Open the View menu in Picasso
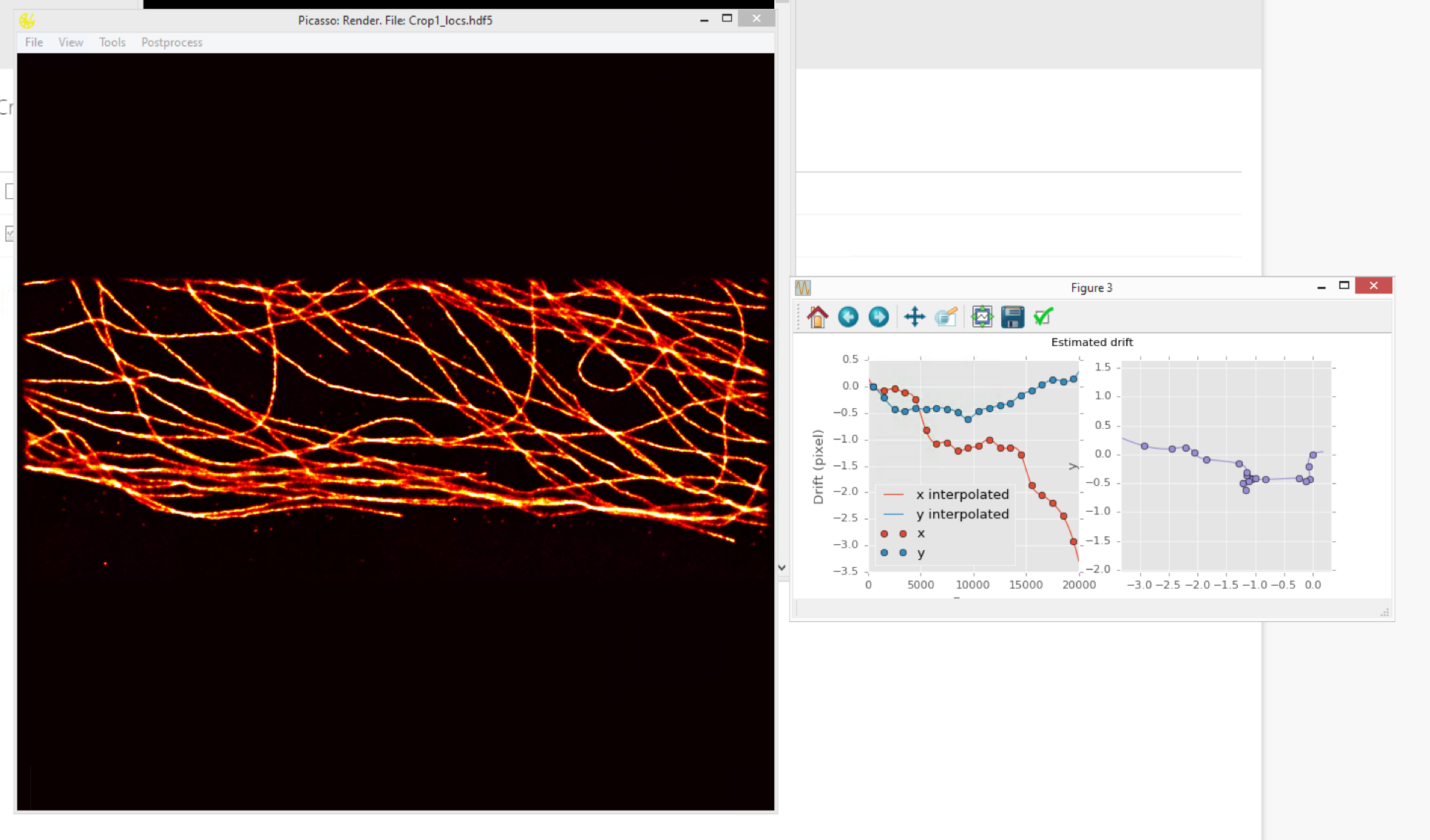The width and height of the screenshot is (1430, 840). (x=70, y=42)
